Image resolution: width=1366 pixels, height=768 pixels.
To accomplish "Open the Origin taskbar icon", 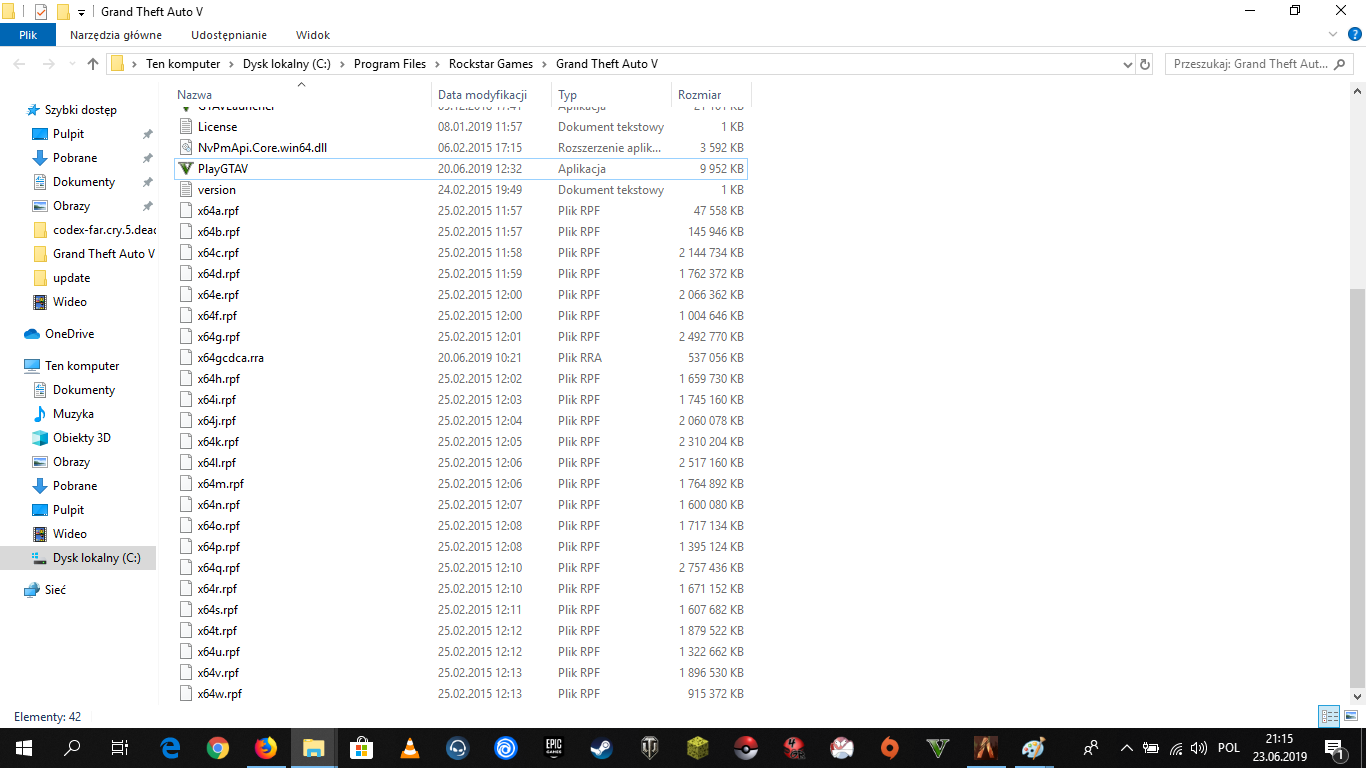I will point(890,747).
